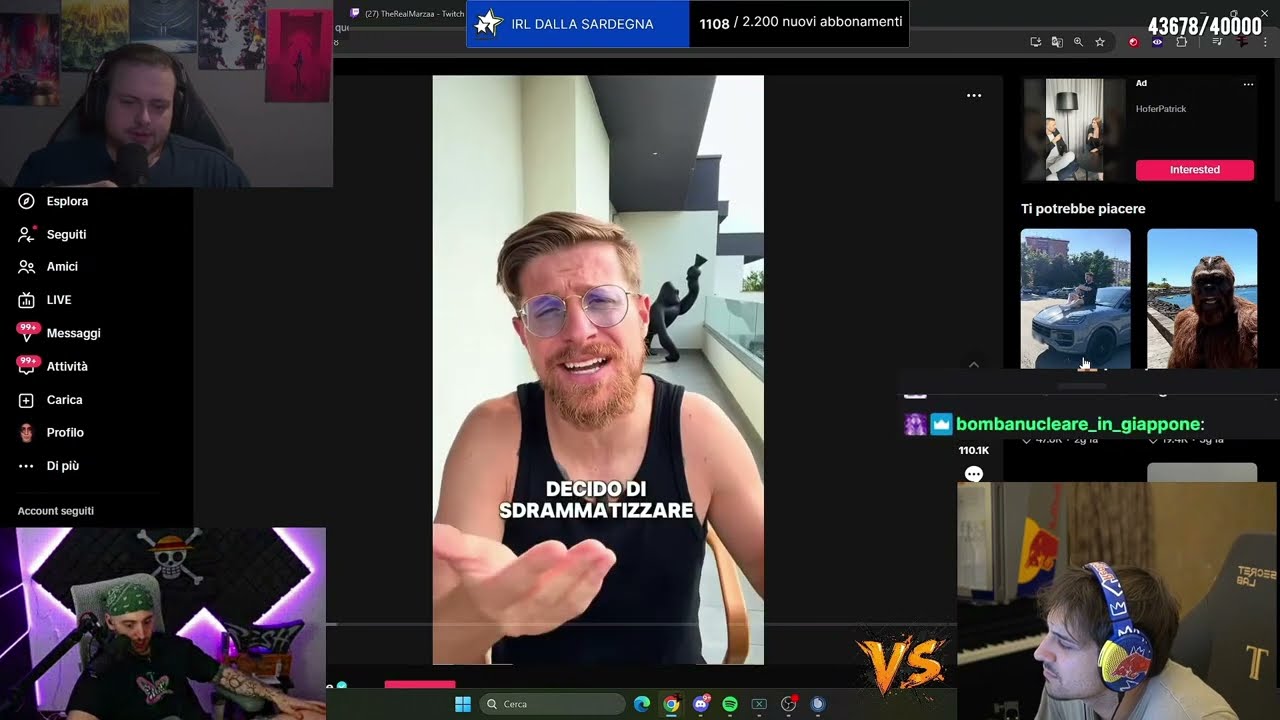Open suggested video with the grey car

(1075, 298)
